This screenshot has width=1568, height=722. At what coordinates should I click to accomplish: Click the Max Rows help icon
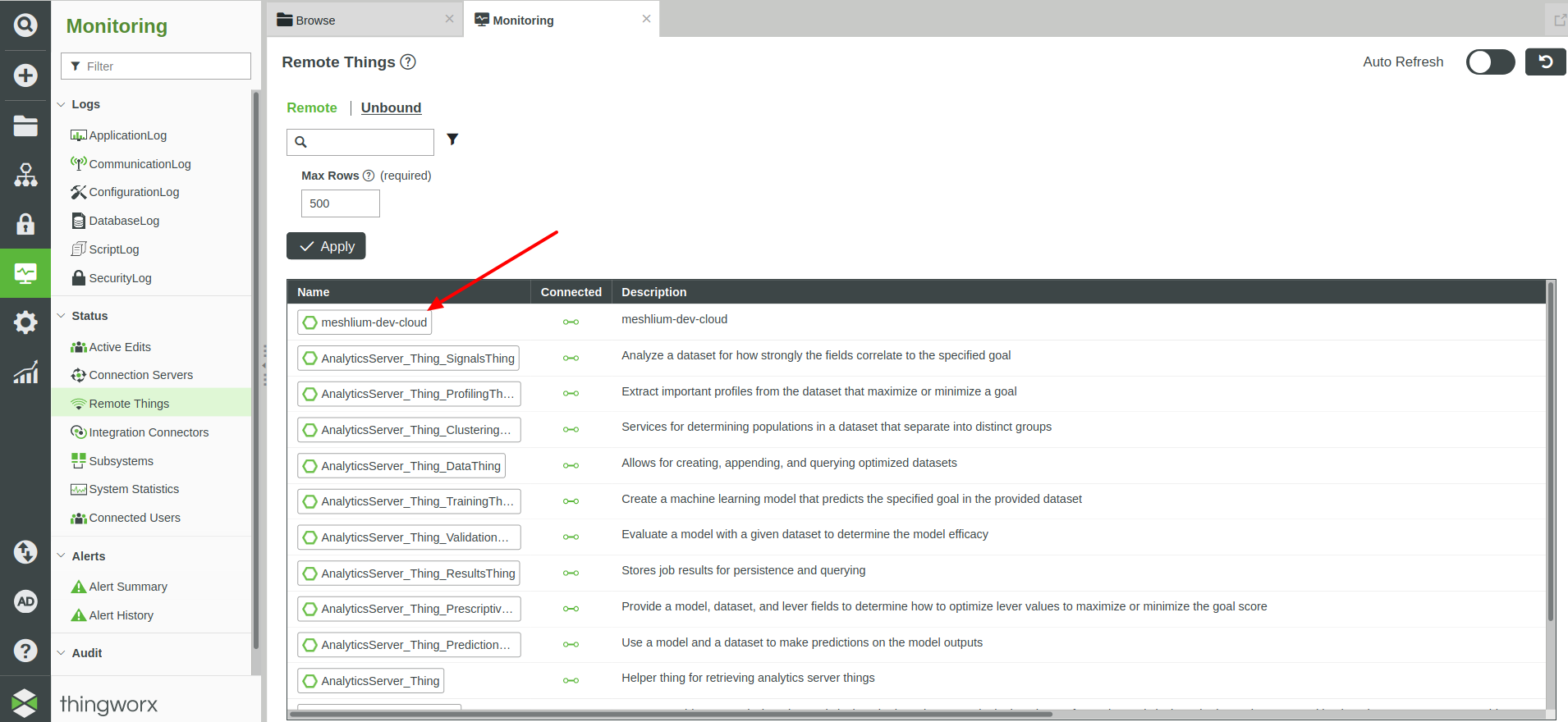point(369,176)
